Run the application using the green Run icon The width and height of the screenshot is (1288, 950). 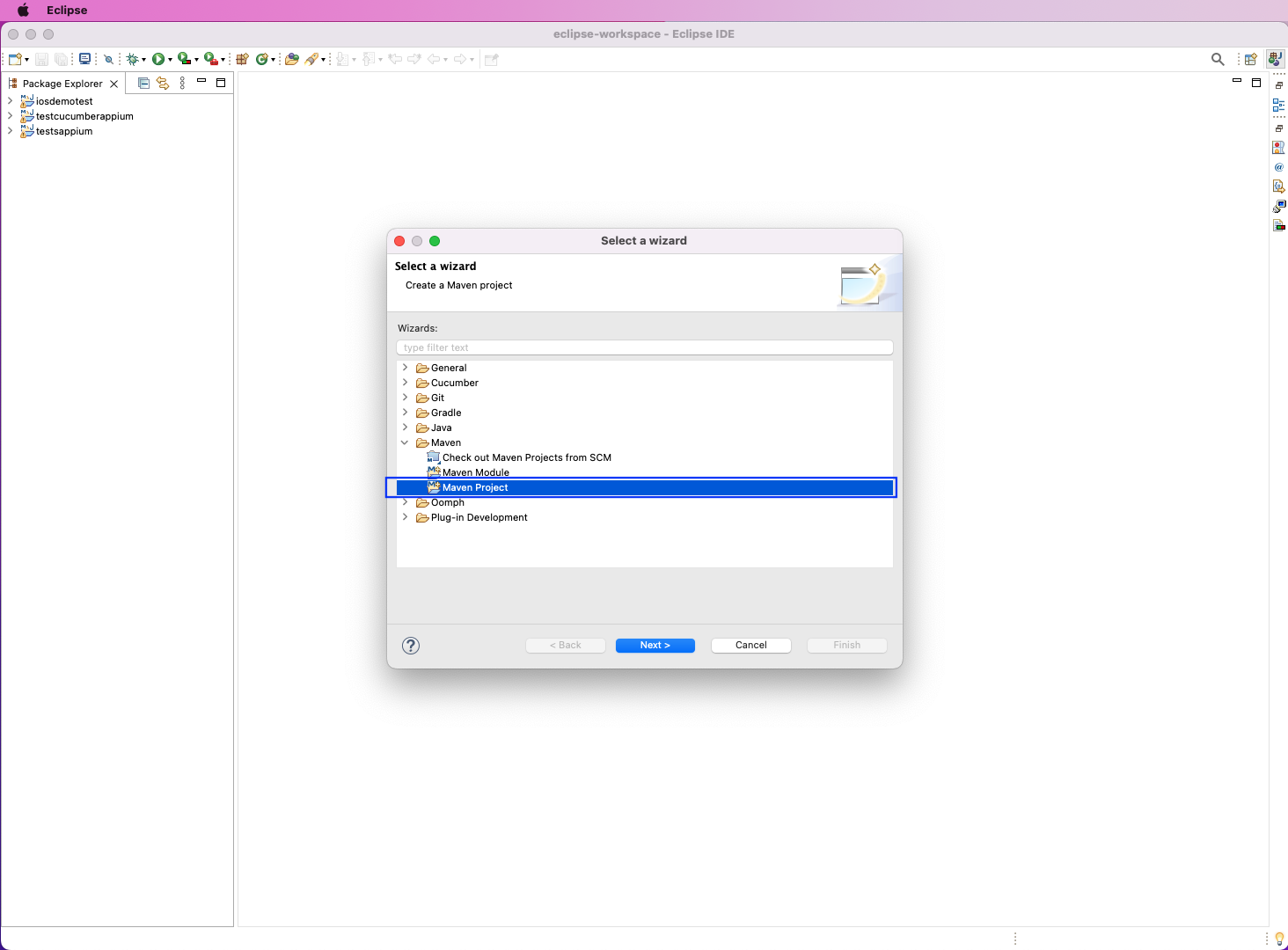click(159, 59)
